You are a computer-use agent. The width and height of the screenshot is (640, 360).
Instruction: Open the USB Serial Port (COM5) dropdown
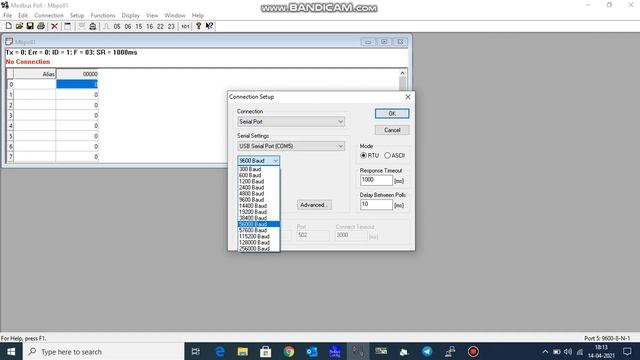click(x=291, y=146)
